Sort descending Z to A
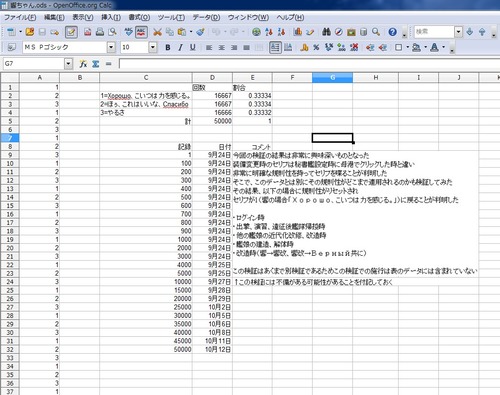 point(281,32)
